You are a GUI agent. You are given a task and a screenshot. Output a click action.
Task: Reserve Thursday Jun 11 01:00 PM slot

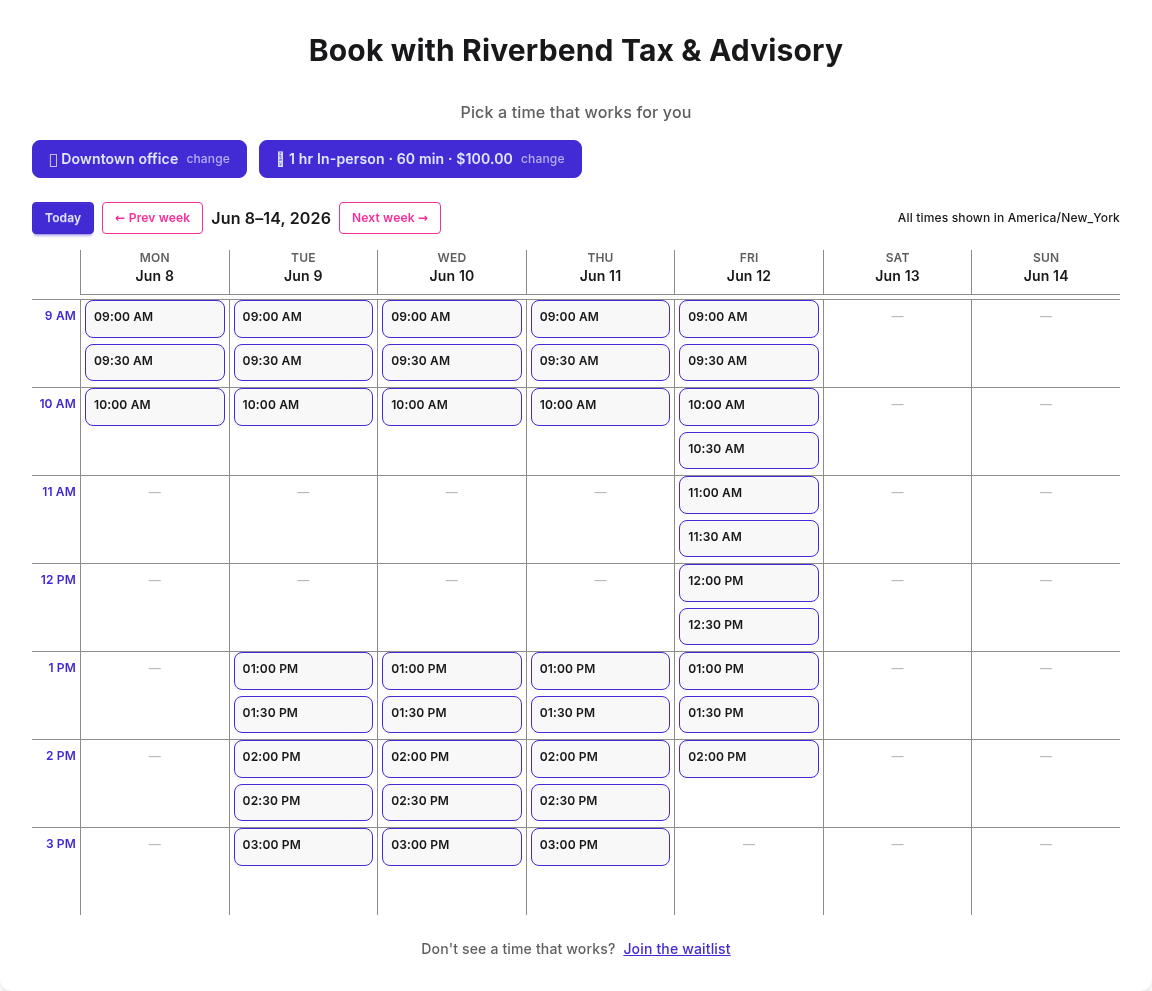pyautogui.click(x=600, y=671)
